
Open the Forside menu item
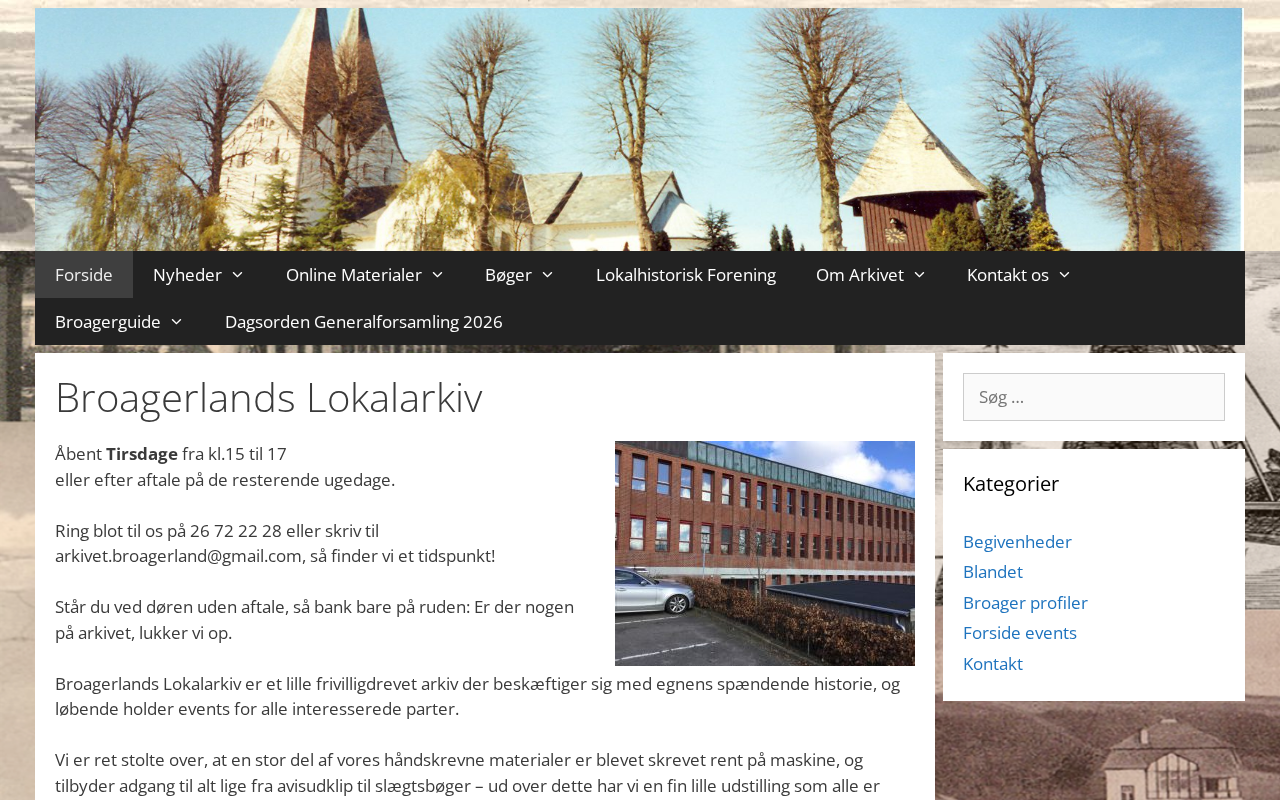[84, 275]
